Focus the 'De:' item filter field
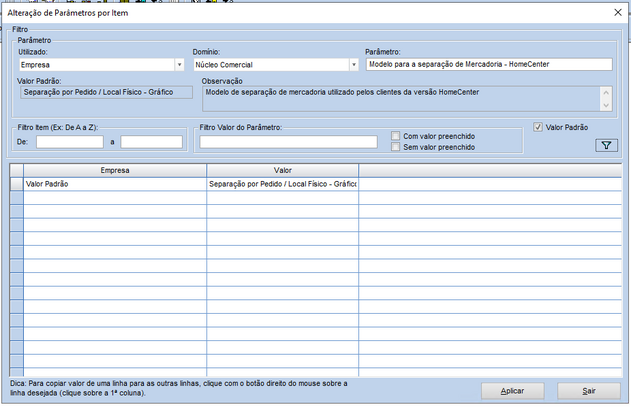Viewport: 631px width, 407px height. click(x=69, y=142)
